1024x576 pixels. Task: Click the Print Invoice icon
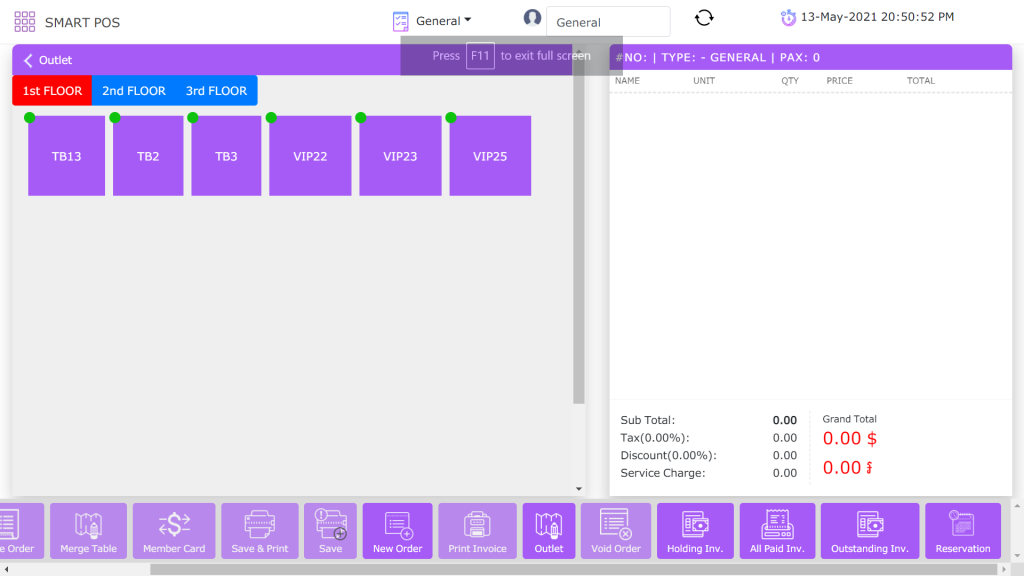tap(477, 530)
